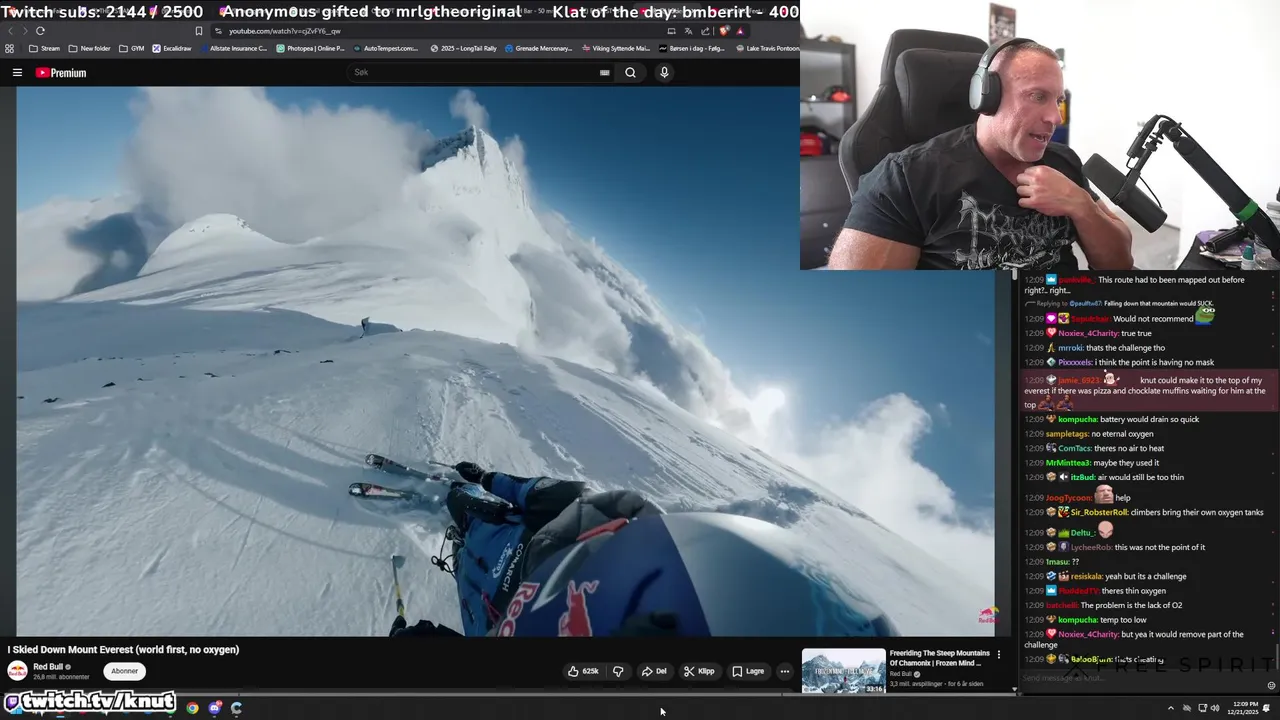Show hidden system tray icons chevron
The width and height of the screenshot is (1280, 720).
pos(1170,708)
